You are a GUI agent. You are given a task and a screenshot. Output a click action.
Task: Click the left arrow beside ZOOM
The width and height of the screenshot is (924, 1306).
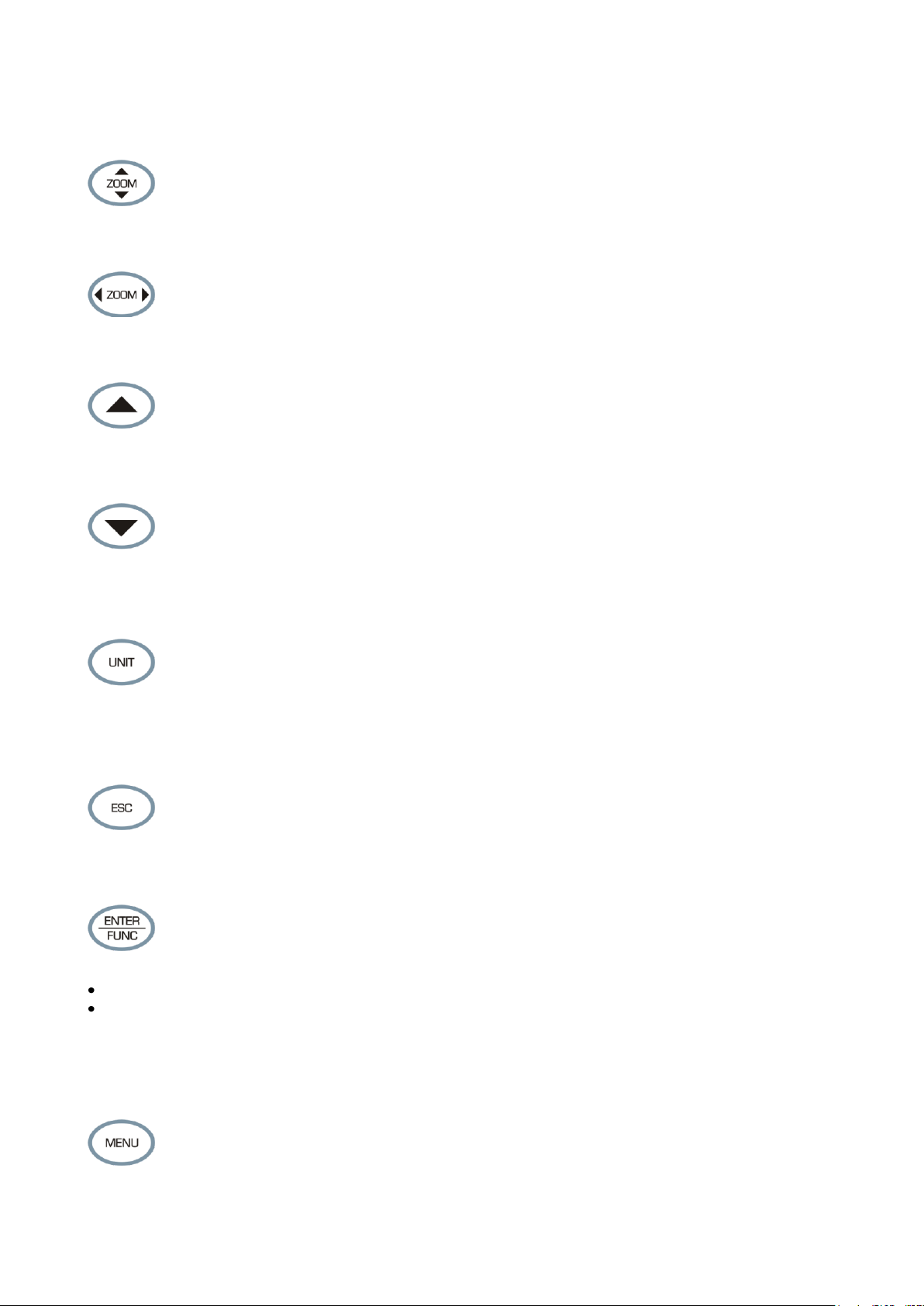(x=98, y=295)
